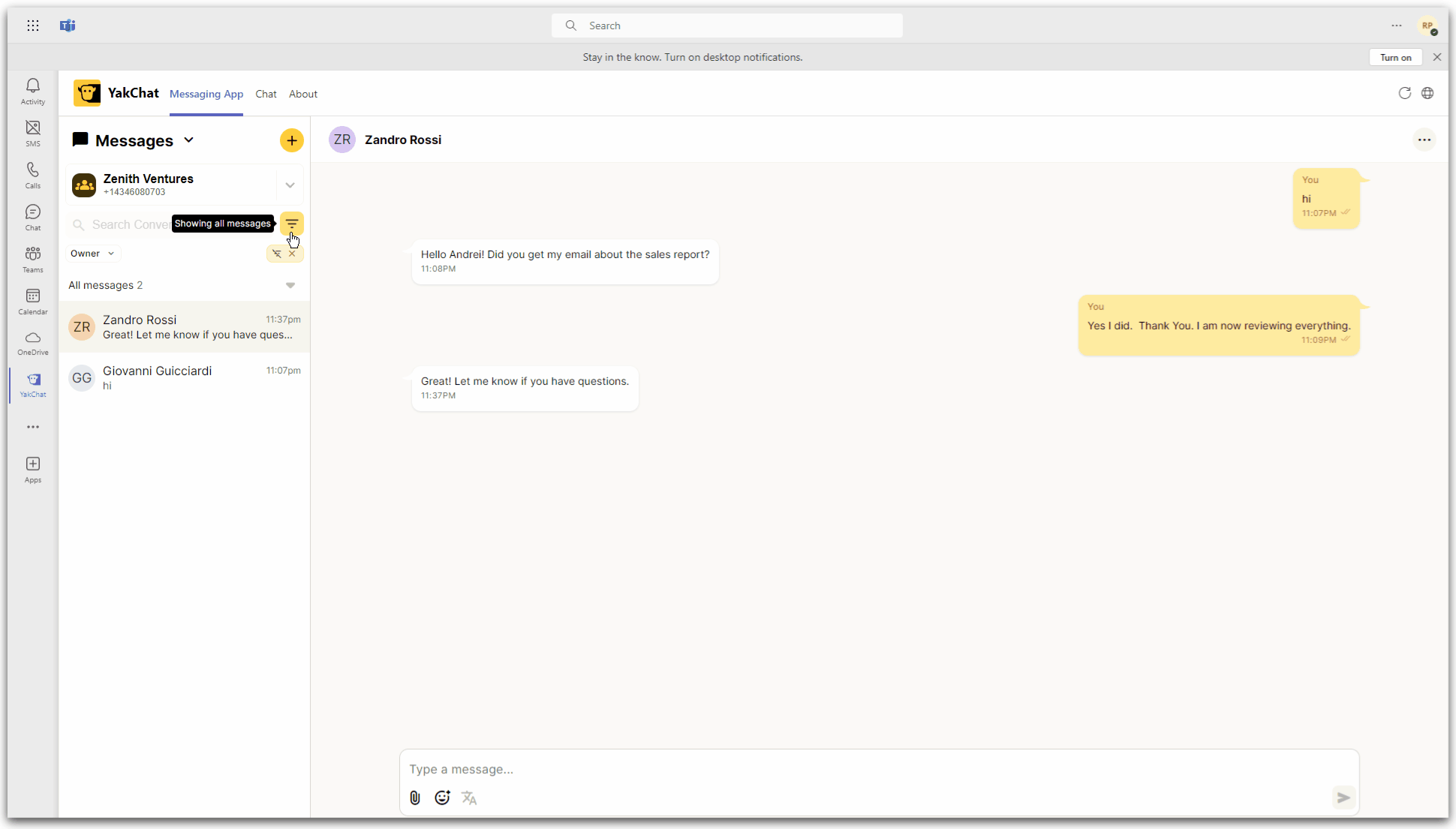Click the Teams search box
This screenshot has height=829, width=1456.
[727, 26]
